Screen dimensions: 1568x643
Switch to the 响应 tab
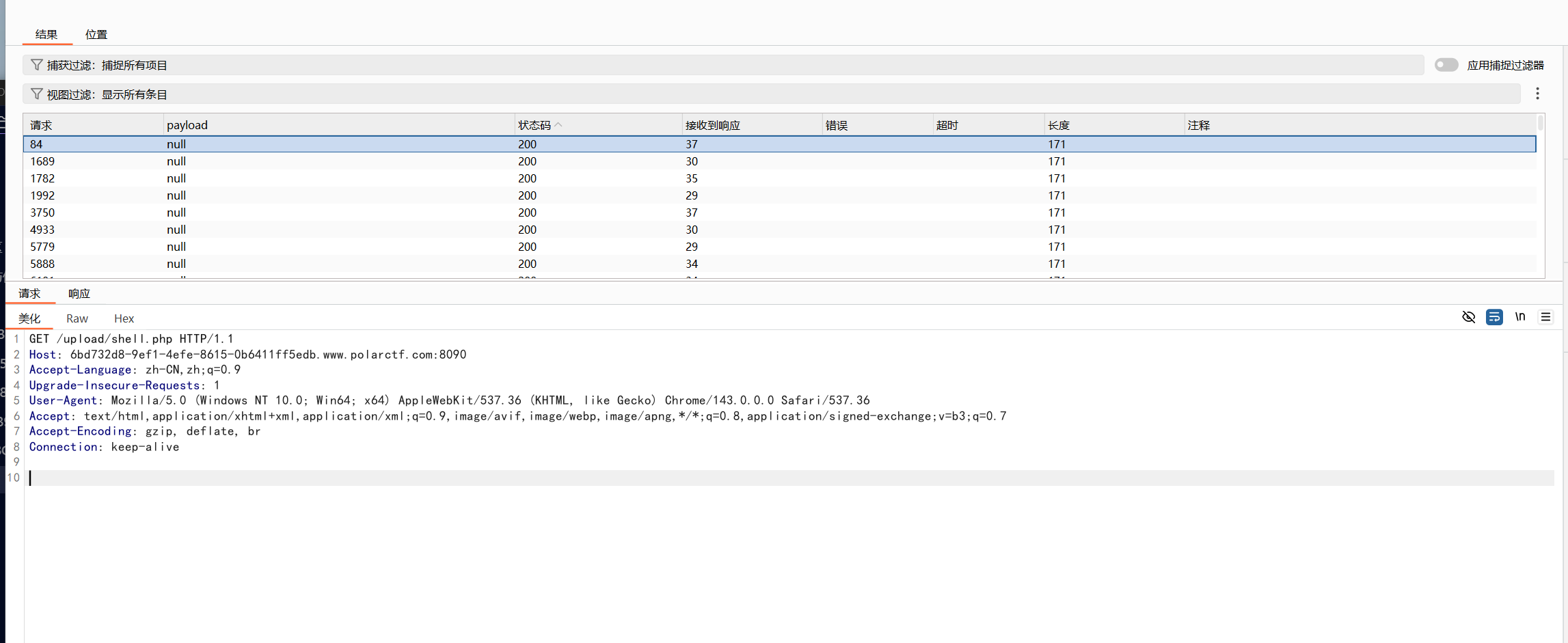pos(79,294)
